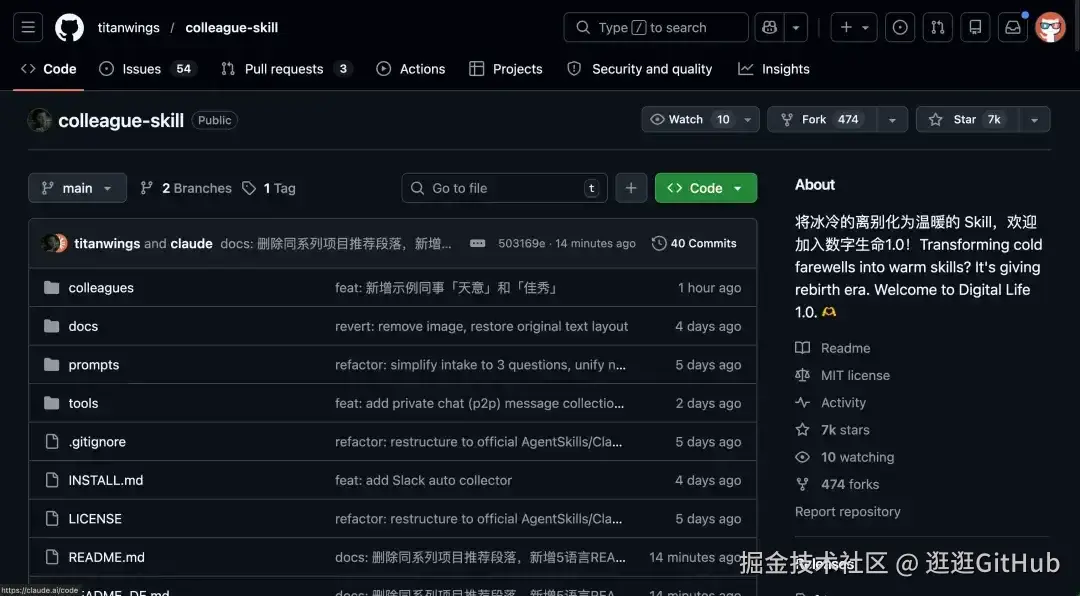Expand the Watch options dropdown arrow

pos(747,119)
